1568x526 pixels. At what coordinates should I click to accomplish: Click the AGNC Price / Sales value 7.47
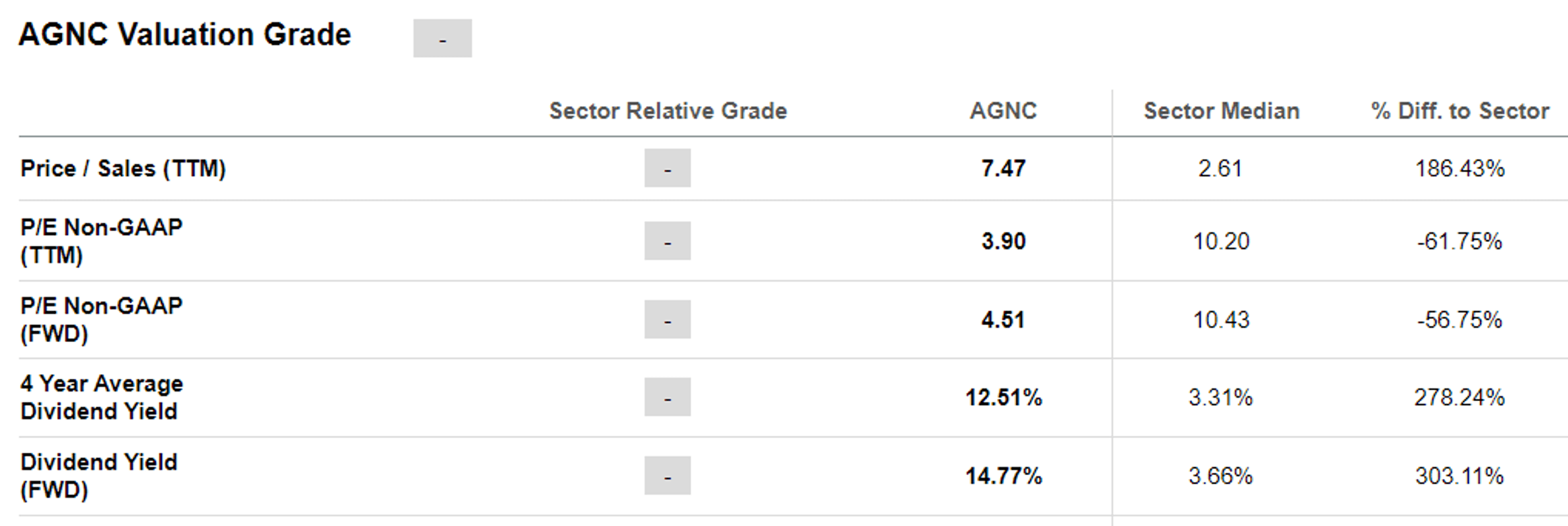[1003, 169]
